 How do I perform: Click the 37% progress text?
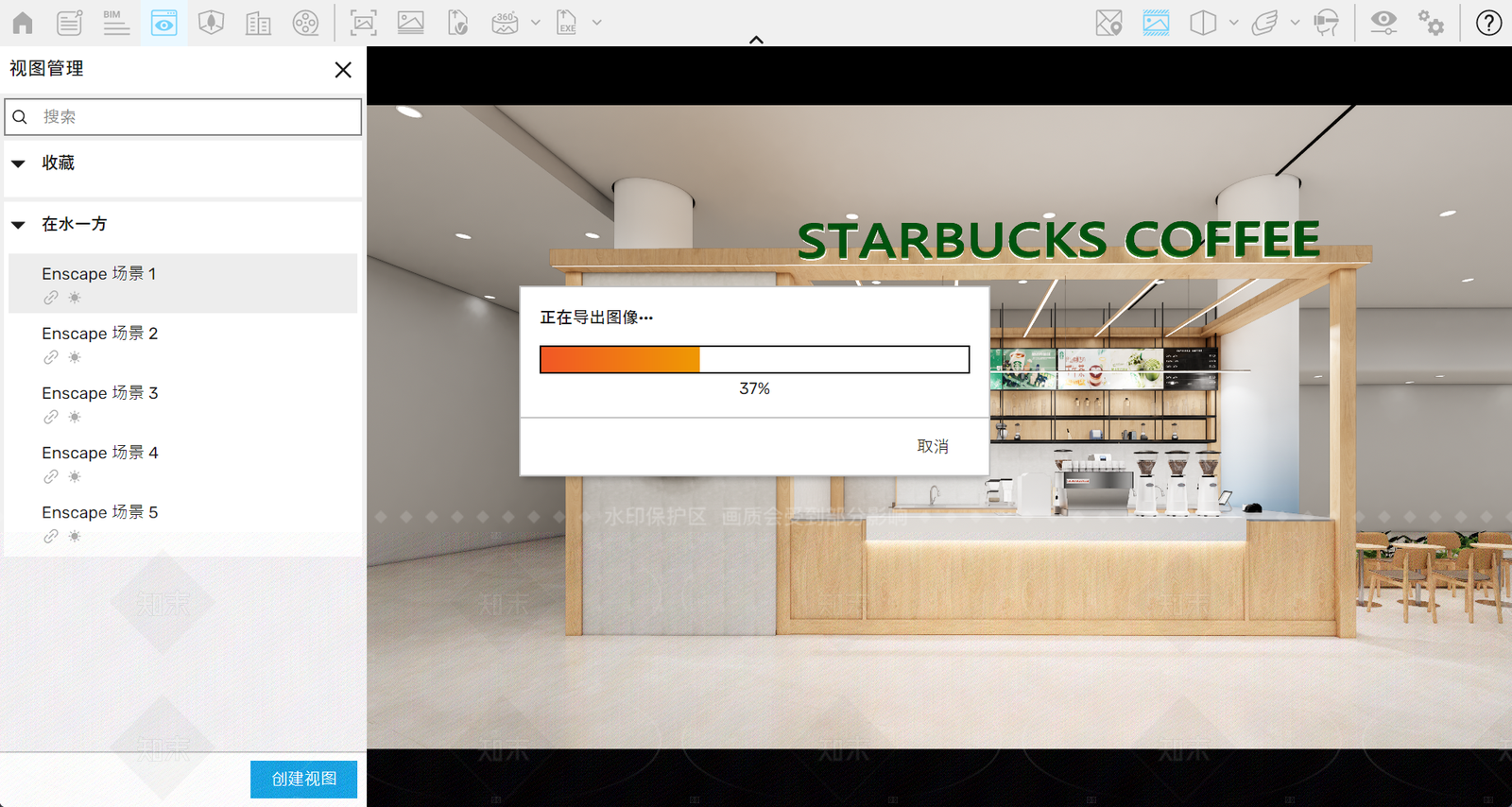click(x=754, y=388)
